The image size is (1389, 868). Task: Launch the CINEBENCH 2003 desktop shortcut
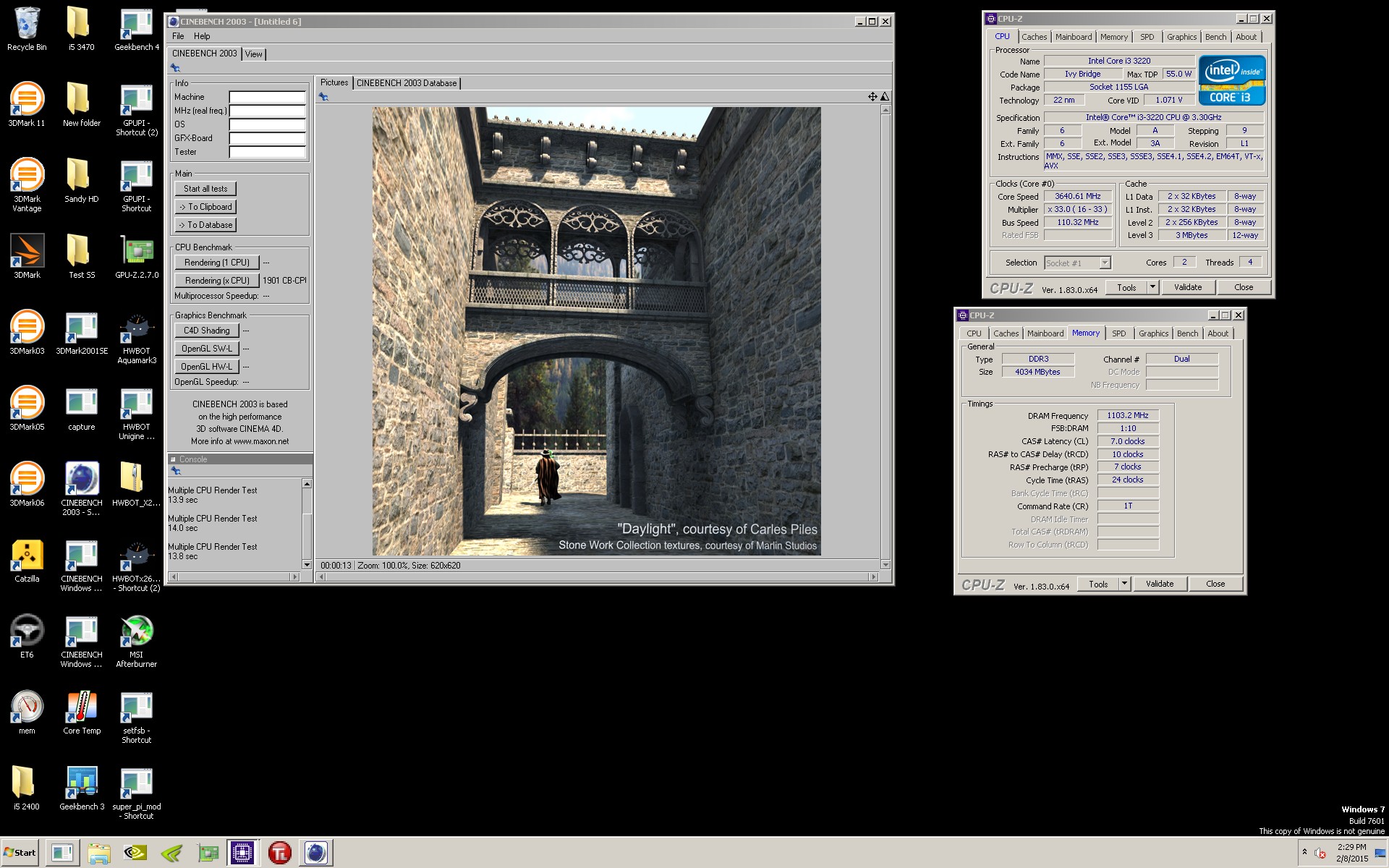(81, 490)
